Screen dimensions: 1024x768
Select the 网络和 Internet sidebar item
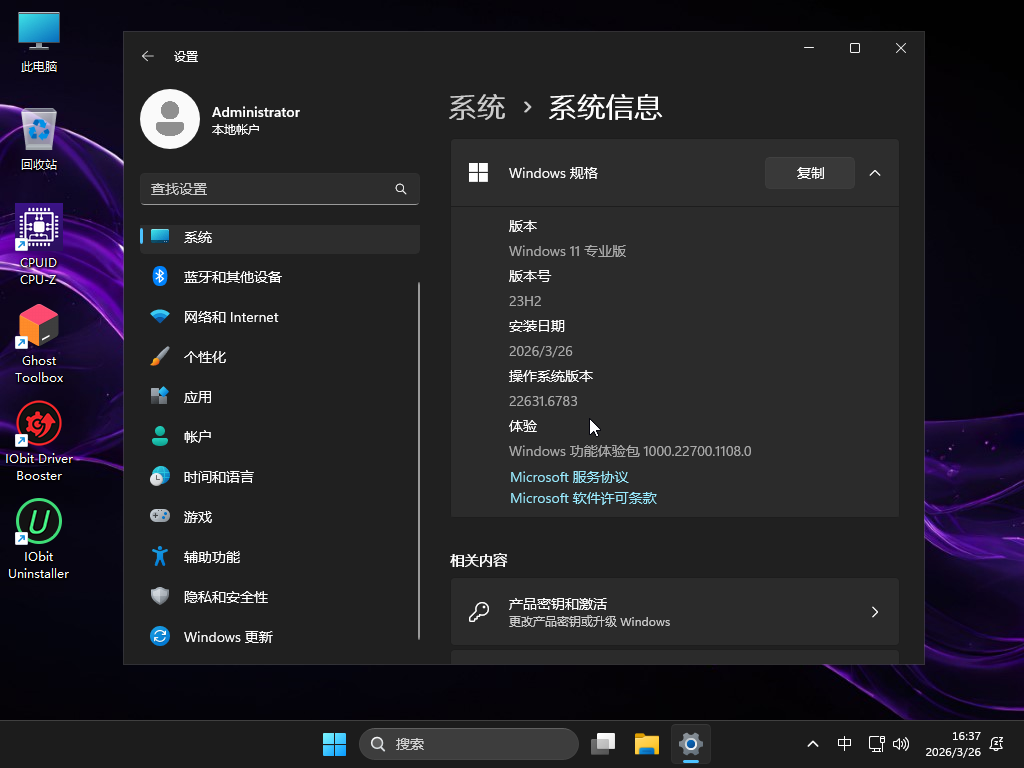tap(230, 317)
